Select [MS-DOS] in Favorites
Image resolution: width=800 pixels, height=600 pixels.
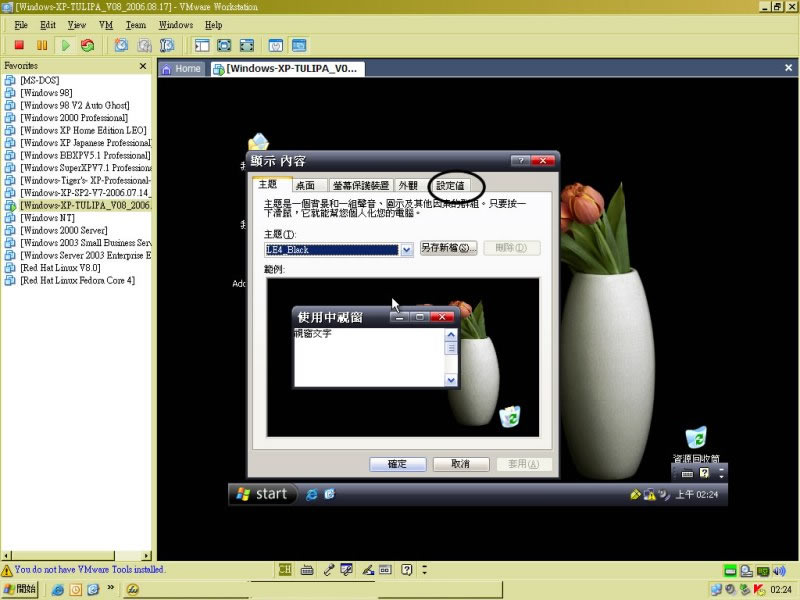[x=40, y=80]
